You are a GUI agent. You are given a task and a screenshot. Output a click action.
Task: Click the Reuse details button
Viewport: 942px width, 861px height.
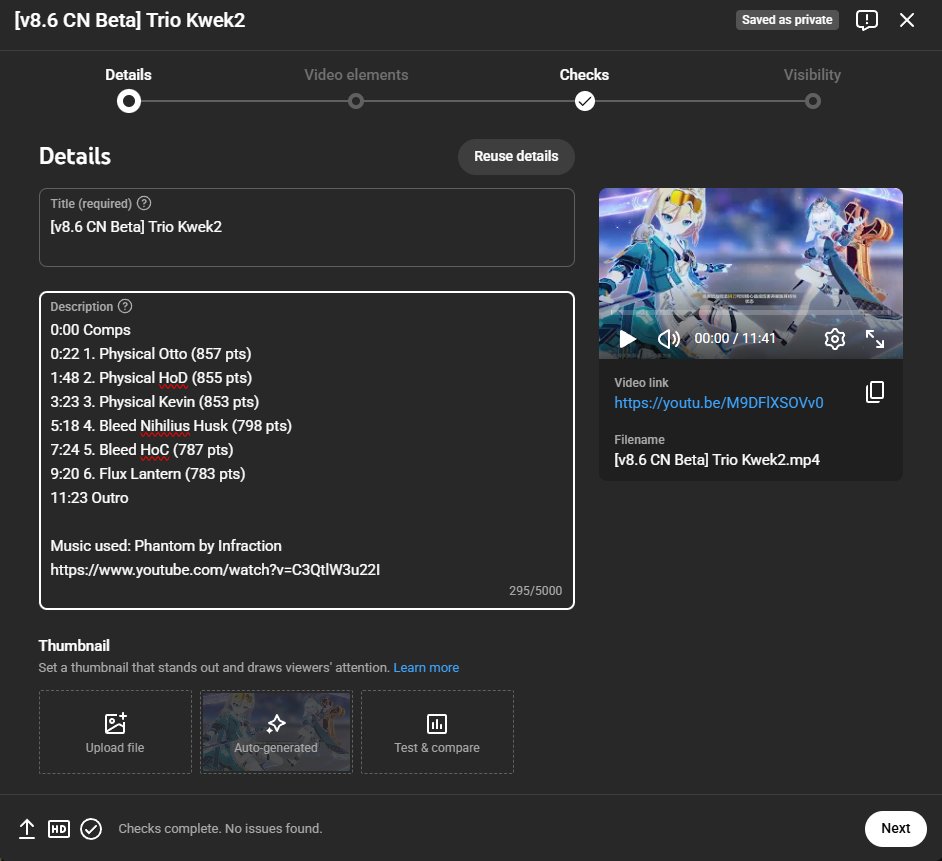tap(516, 157)
